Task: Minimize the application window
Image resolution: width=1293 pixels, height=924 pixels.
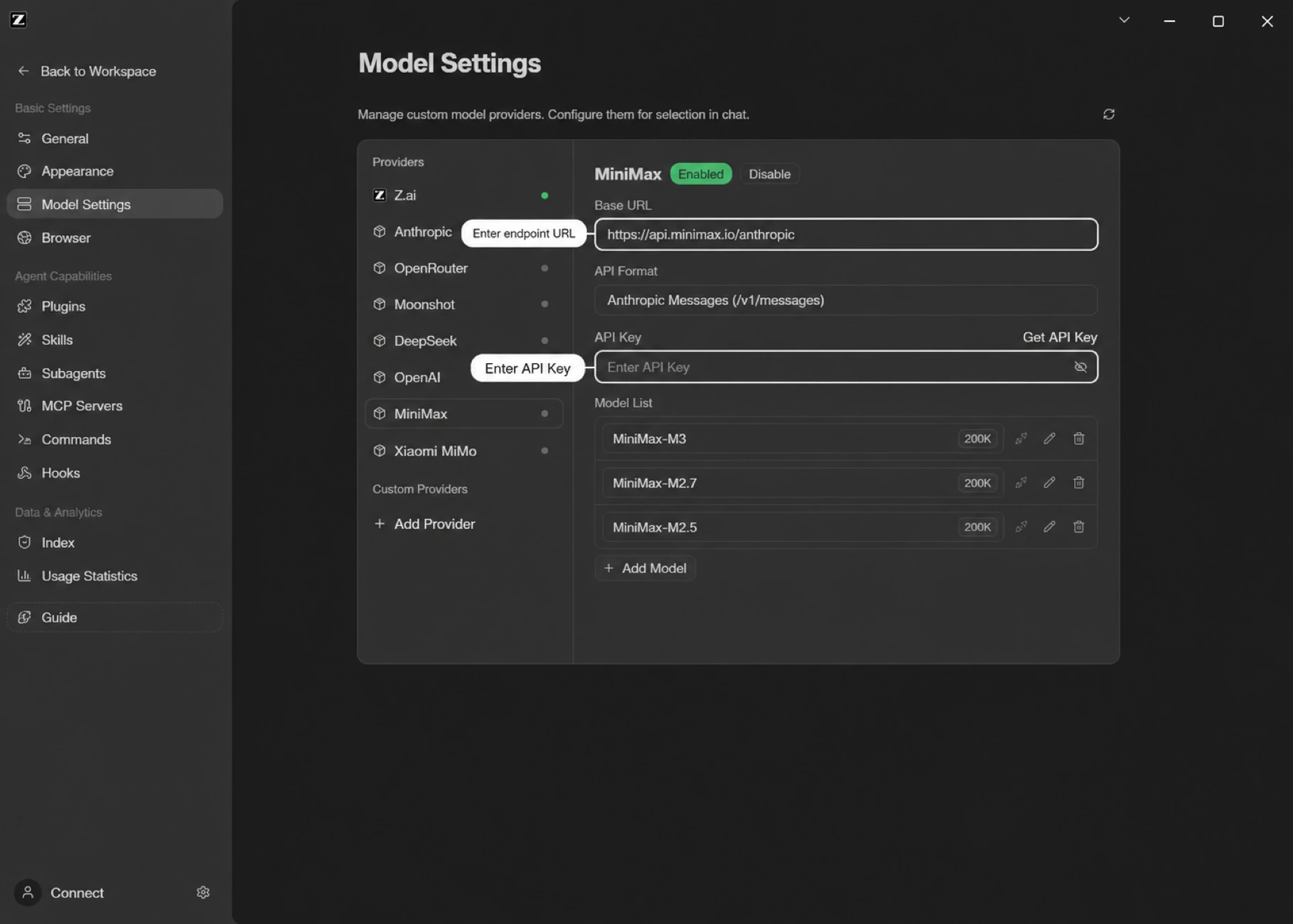Action: click(x=1169, y=21)
